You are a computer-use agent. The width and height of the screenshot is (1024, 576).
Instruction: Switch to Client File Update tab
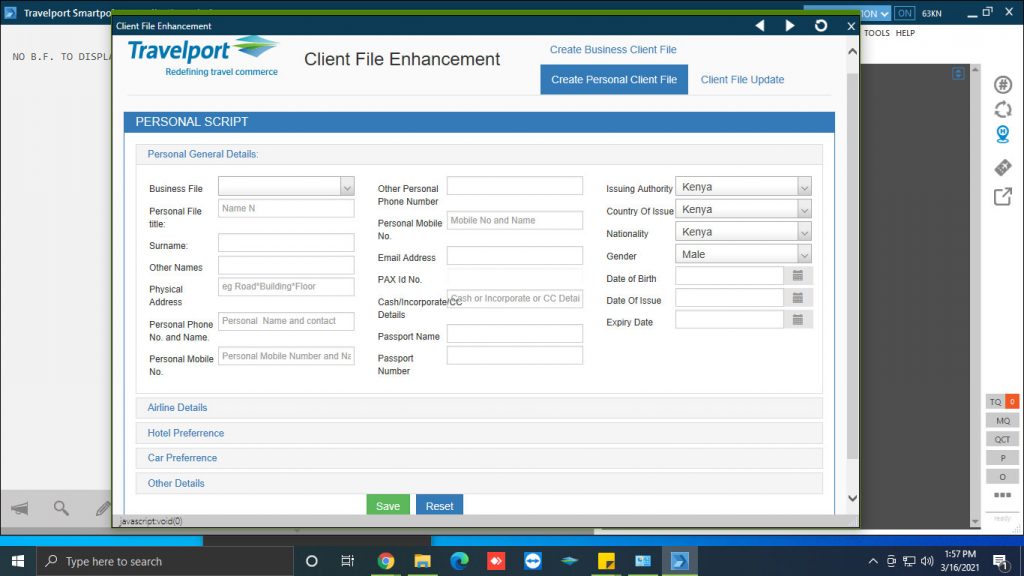(x=742, y=80)
